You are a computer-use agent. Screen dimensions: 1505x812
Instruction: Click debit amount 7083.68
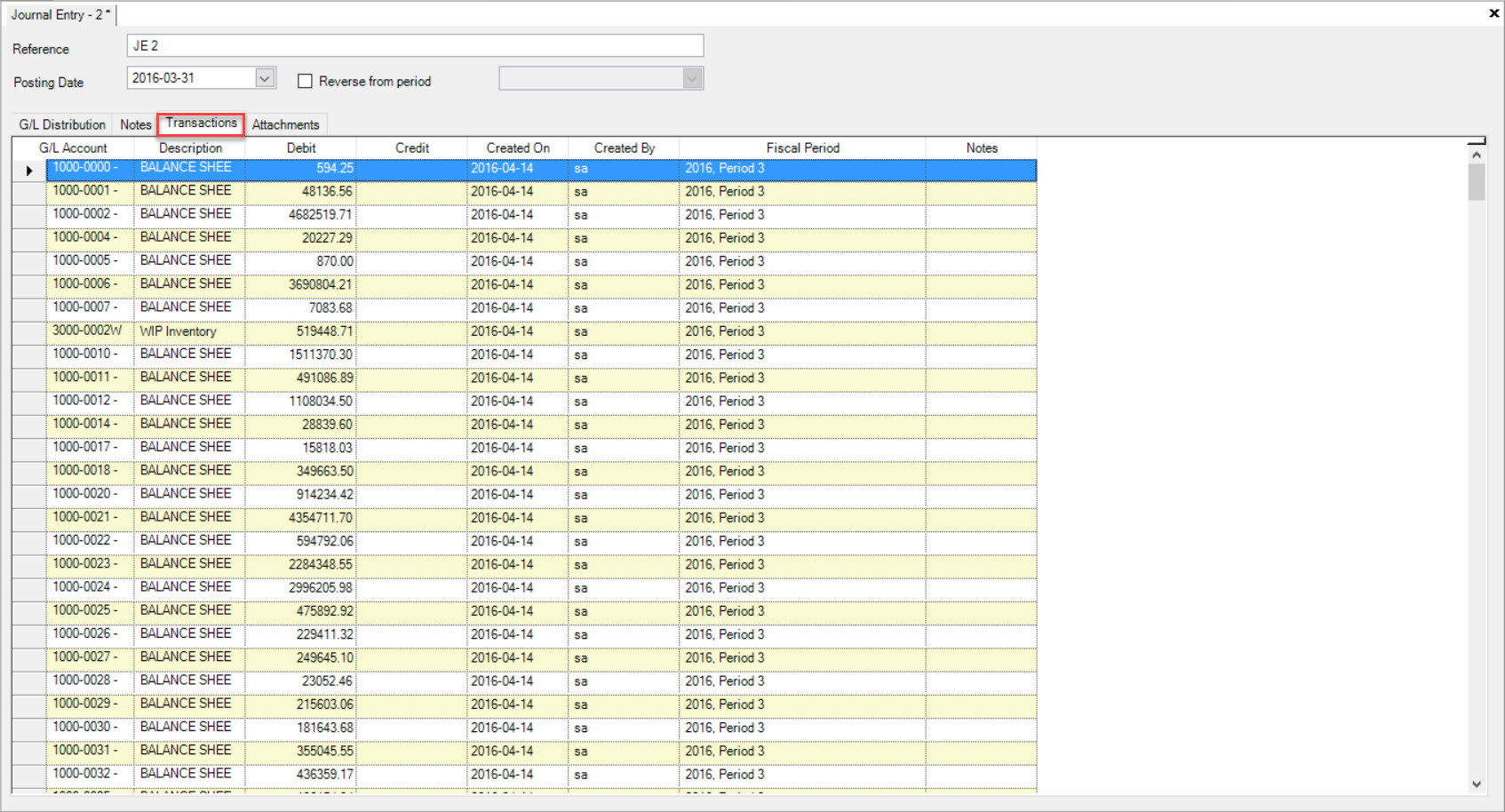point(301,308)
